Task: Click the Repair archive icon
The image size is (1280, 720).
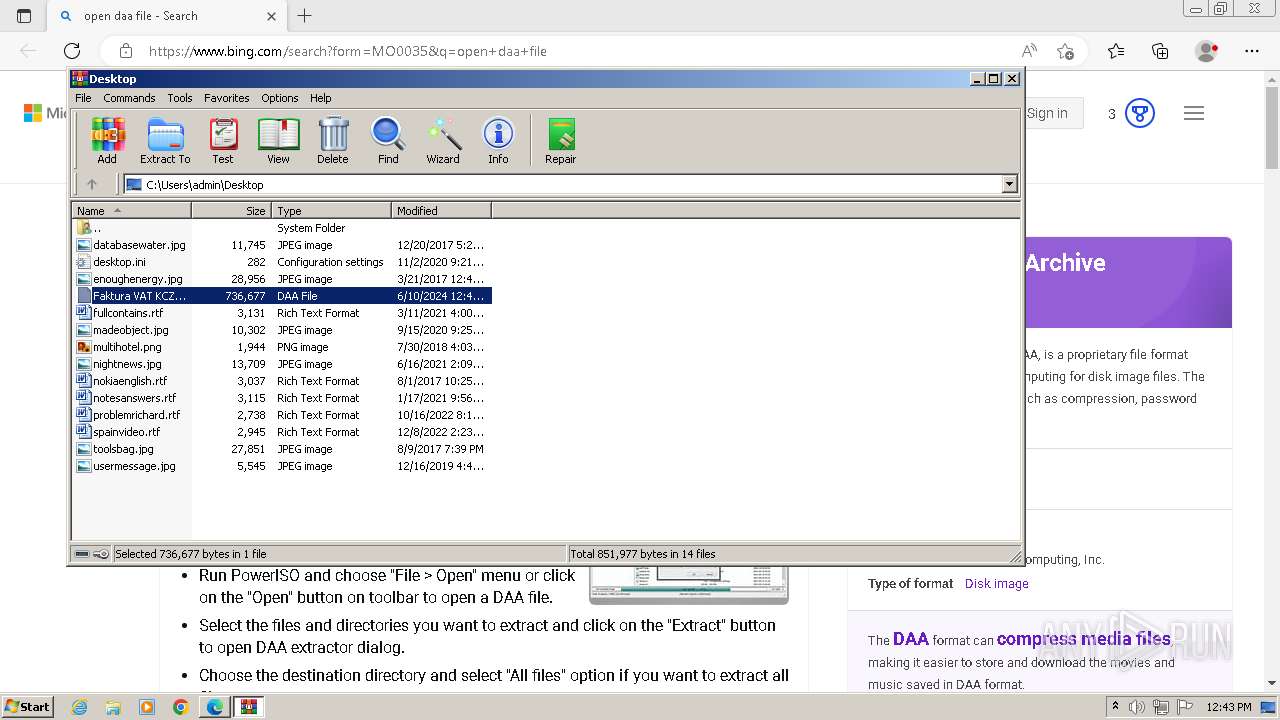Action: click(560, 140)
